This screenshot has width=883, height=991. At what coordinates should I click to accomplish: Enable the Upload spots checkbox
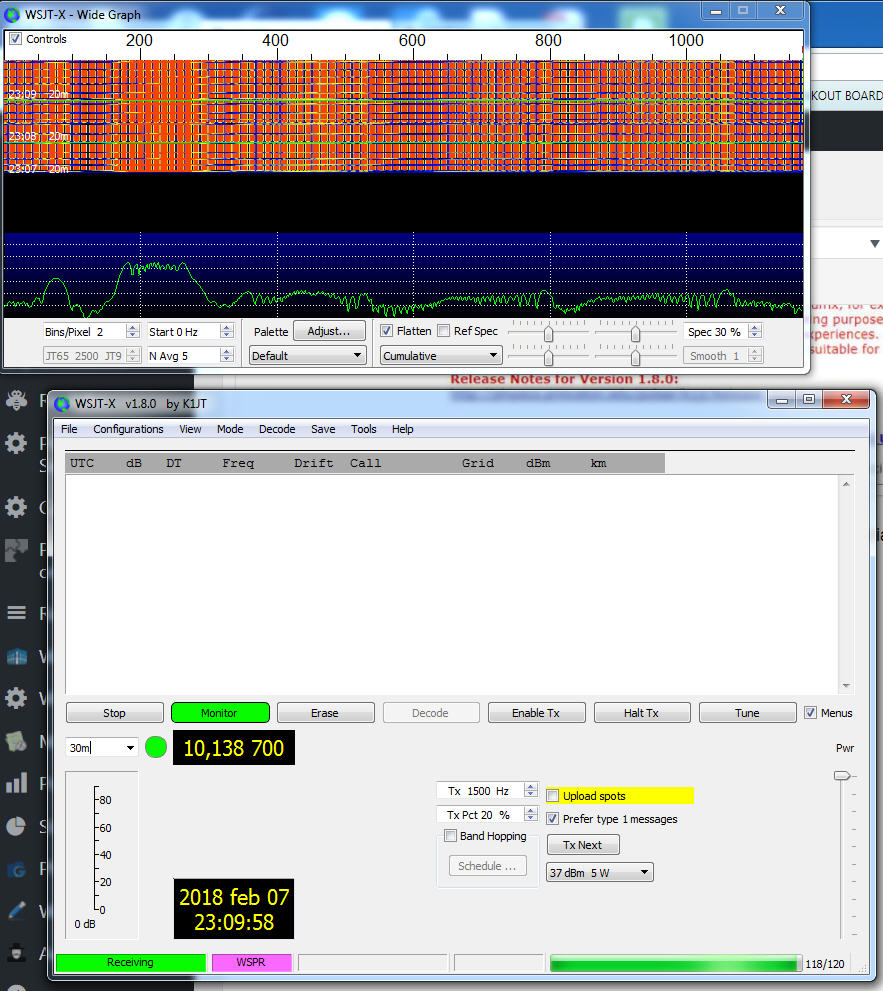[552, 796]
